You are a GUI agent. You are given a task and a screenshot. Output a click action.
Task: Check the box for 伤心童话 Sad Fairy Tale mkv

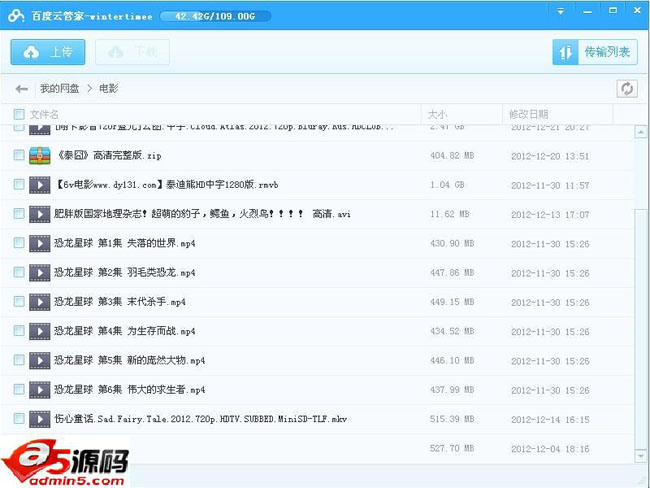[x=19, y=418]
